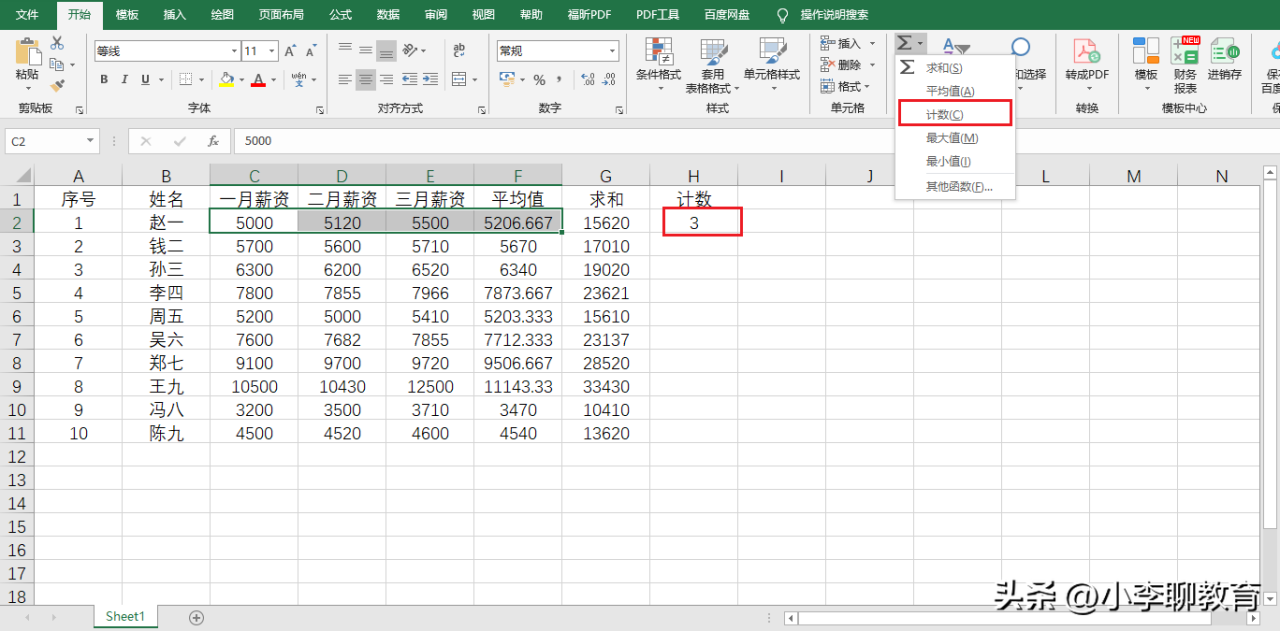Viewport: 1280px width, 631px height.
Task: Select the Sheet1 tab
Action: (125, 617)
